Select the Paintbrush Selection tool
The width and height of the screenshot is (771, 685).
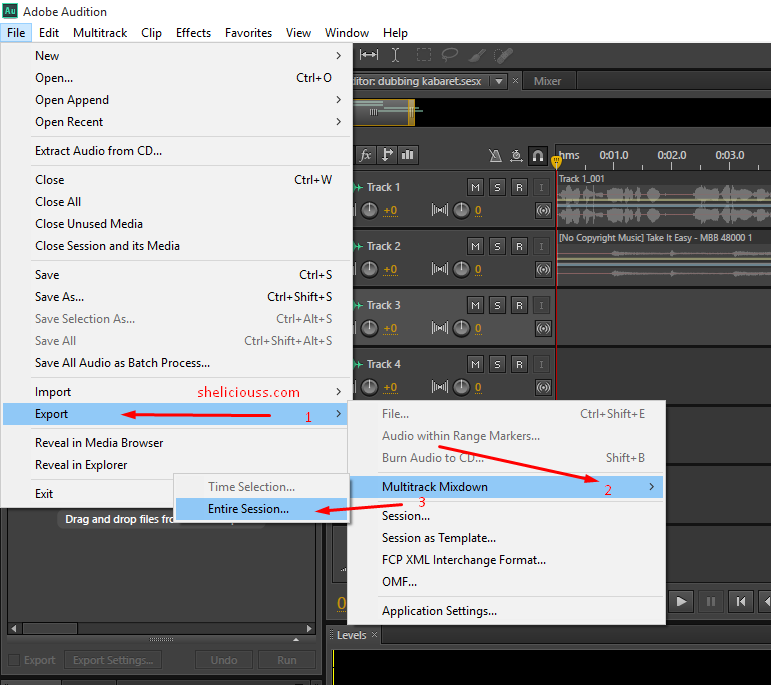click(476, 56)
